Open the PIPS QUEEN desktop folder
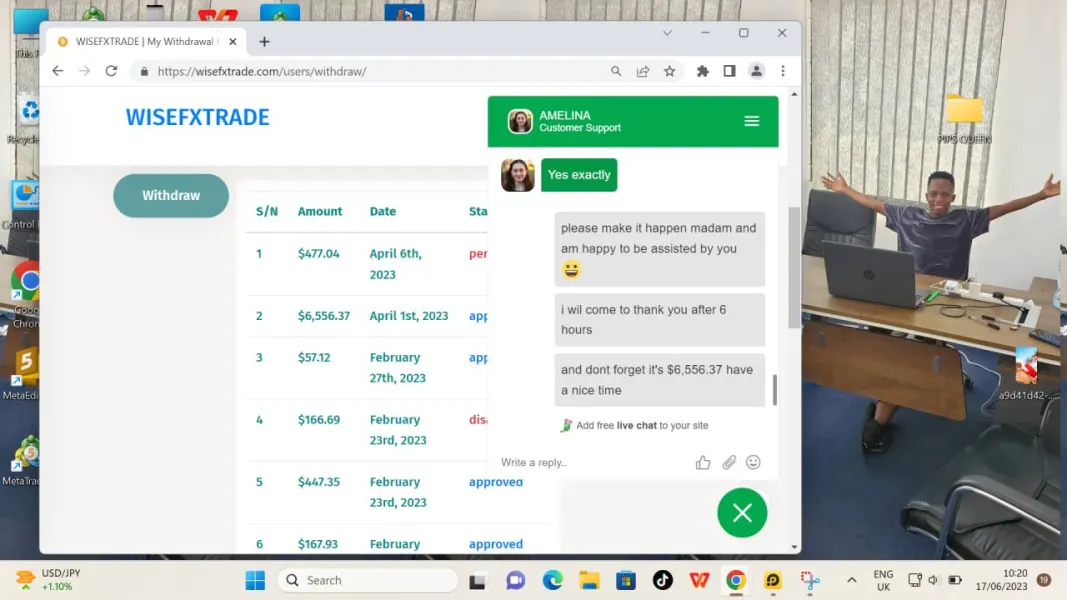 [964, 119]
